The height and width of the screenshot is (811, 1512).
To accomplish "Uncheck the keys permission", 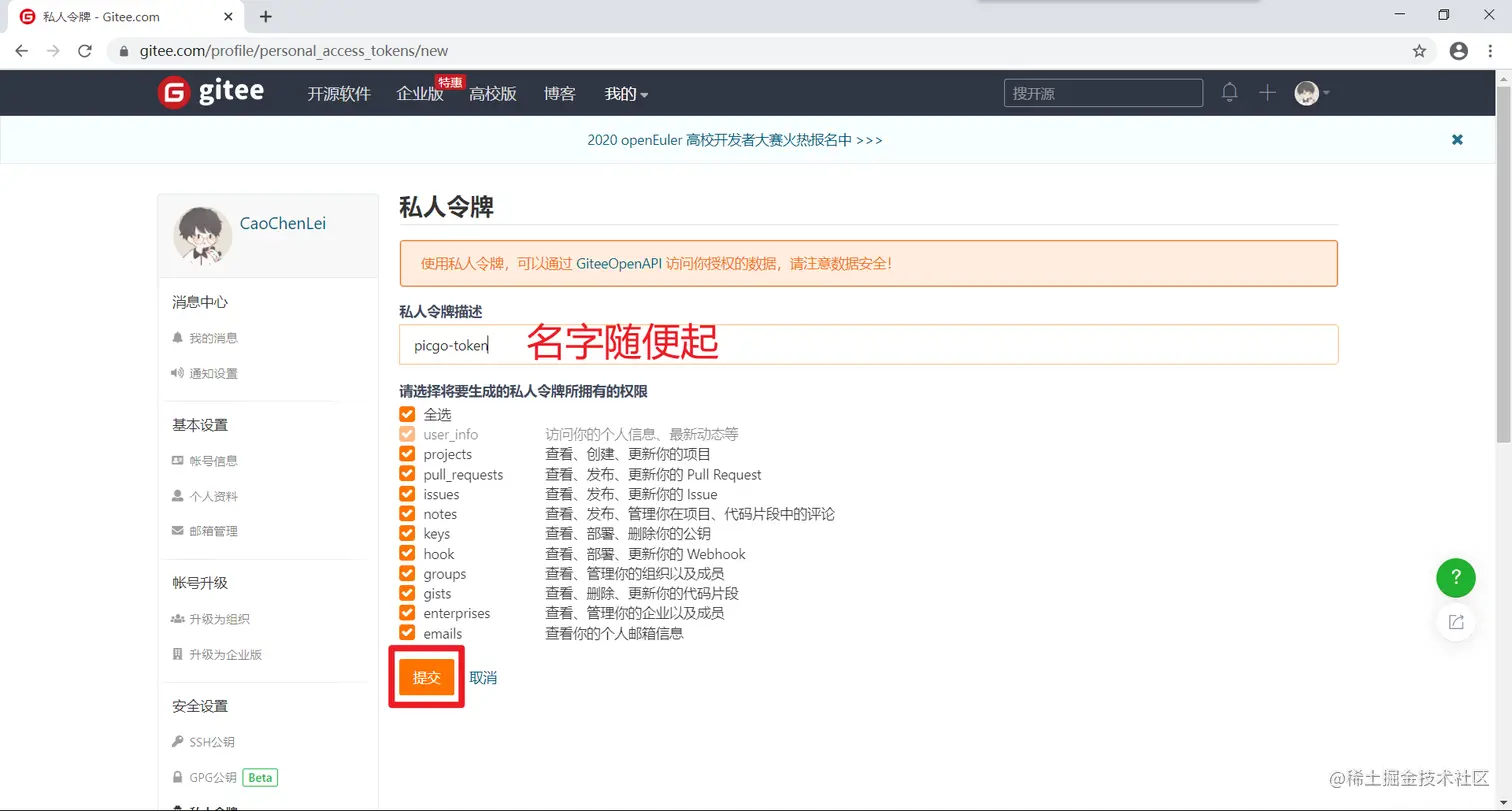I will tap(407, 534).
